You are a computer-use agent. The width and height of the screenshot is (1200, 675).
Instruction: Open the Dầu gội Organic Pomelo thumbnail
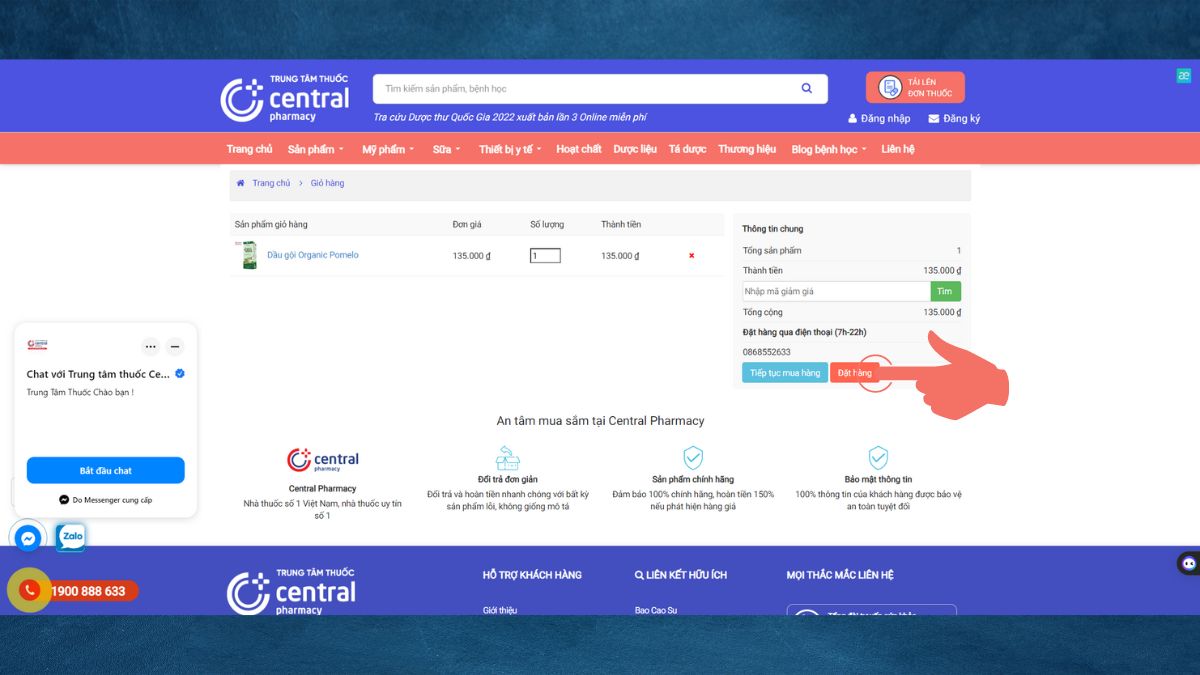tap(249, 255)
